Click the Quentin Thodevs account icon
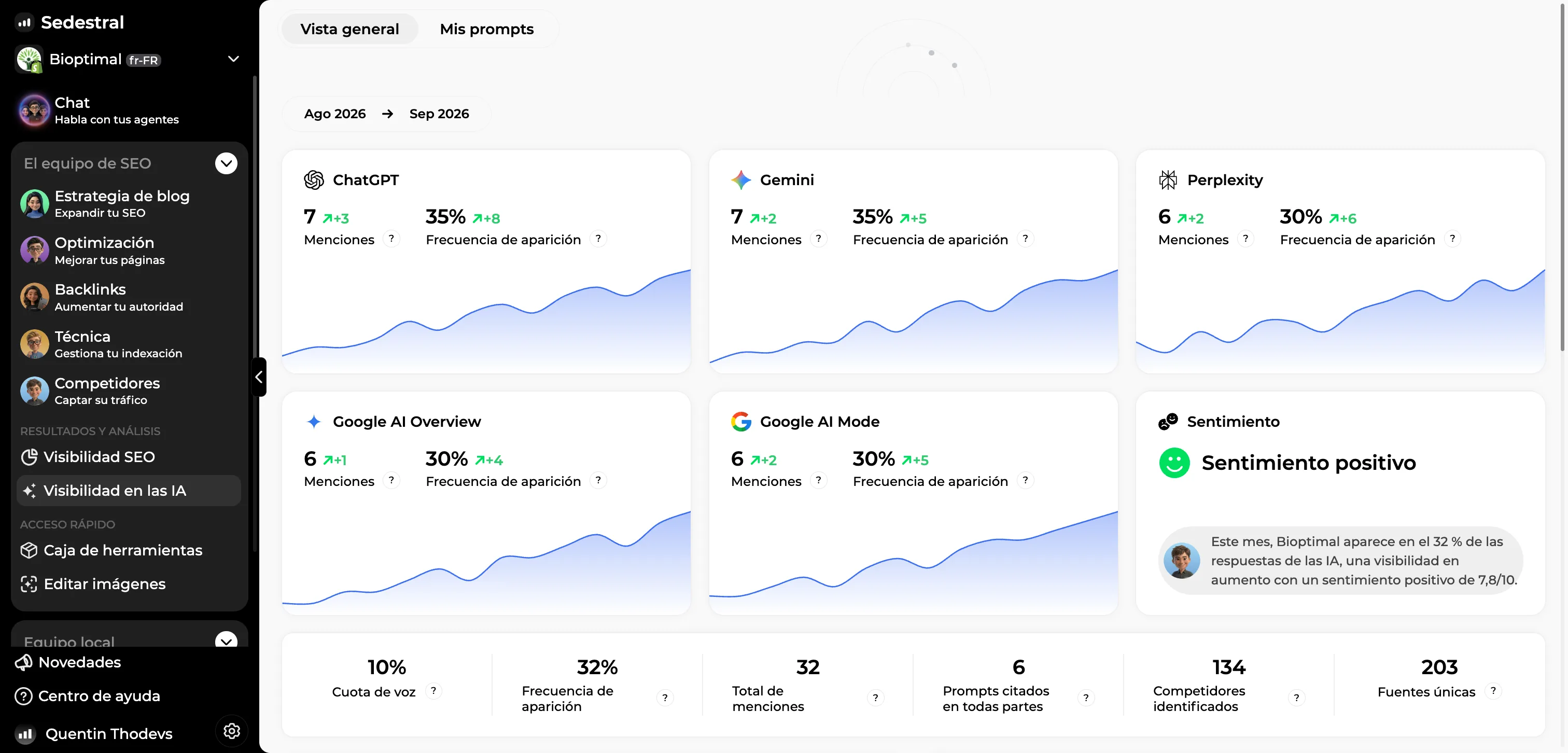 coord(25,734)
